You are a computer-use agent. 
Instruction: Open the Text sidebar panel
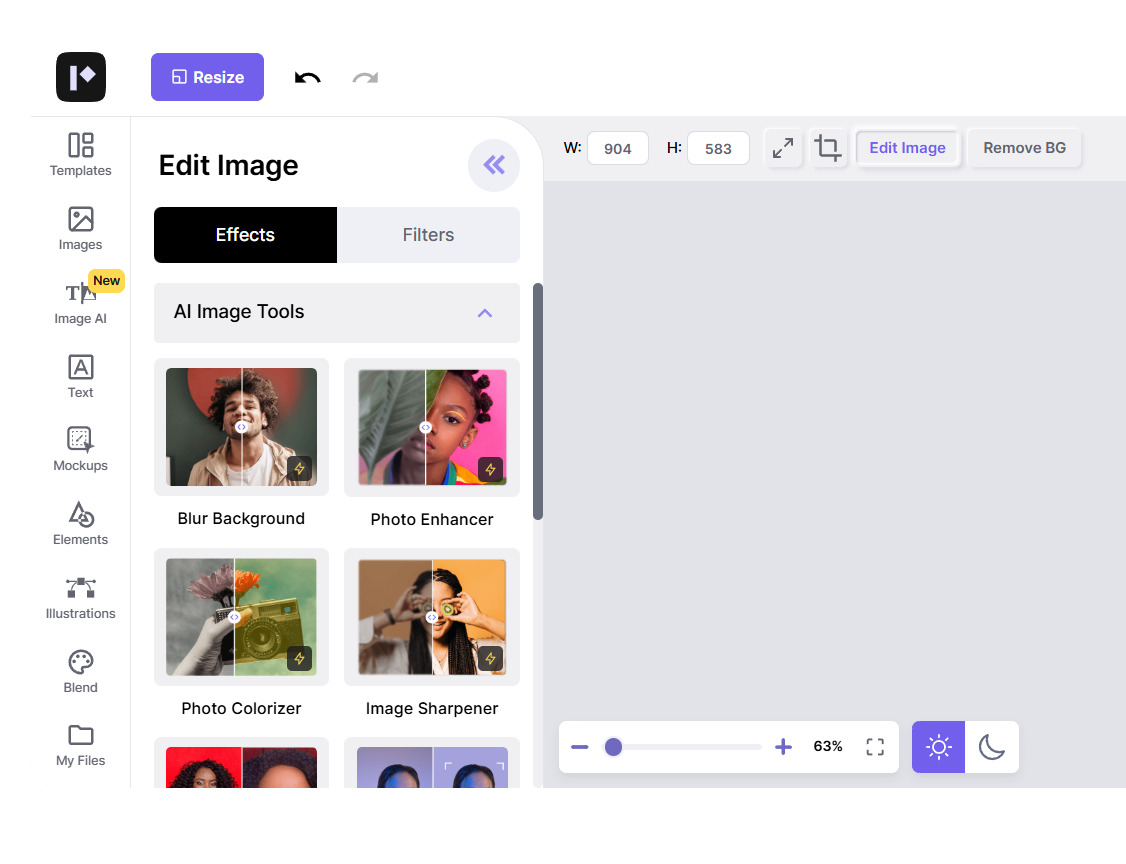pos(80,376)
